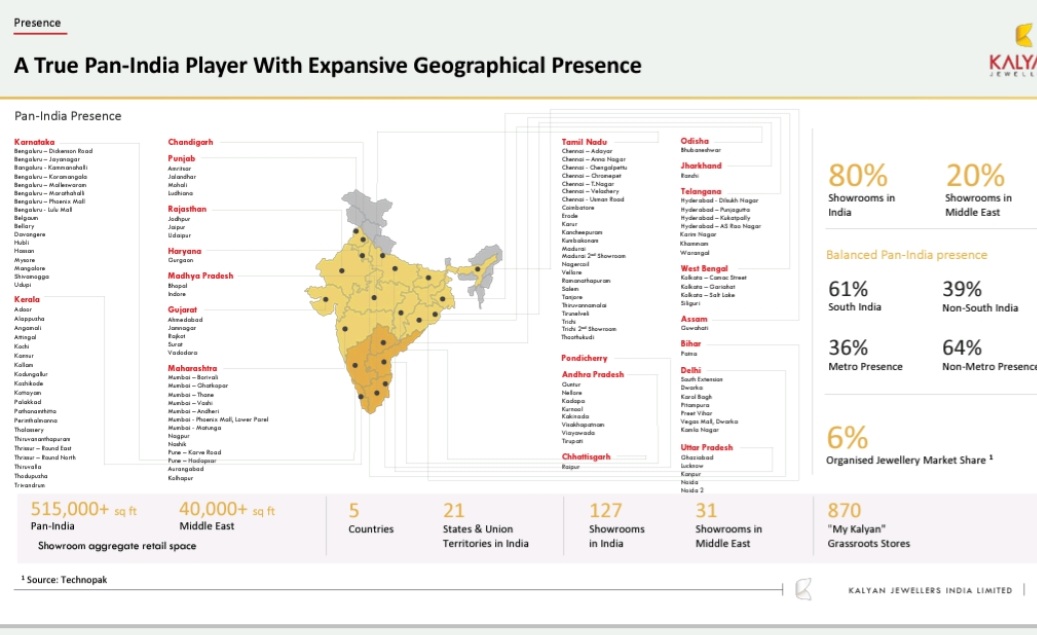Select the 'Telangana' state heading
This screenshot has width=1037, height=635.
tap(701, 192)
